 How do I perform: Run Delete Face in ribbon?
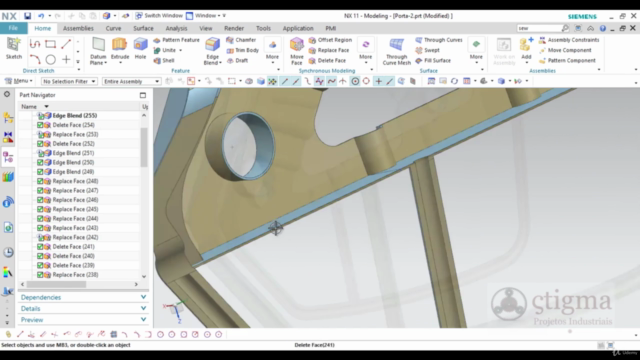coord(327,60)
